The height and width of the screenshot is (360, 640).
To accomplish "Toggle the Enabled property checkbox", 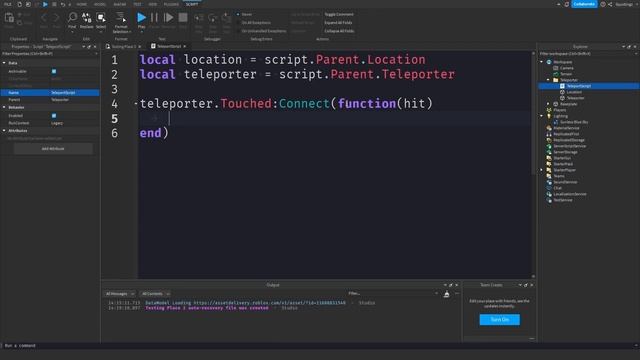I will click(x=54, y=116).
